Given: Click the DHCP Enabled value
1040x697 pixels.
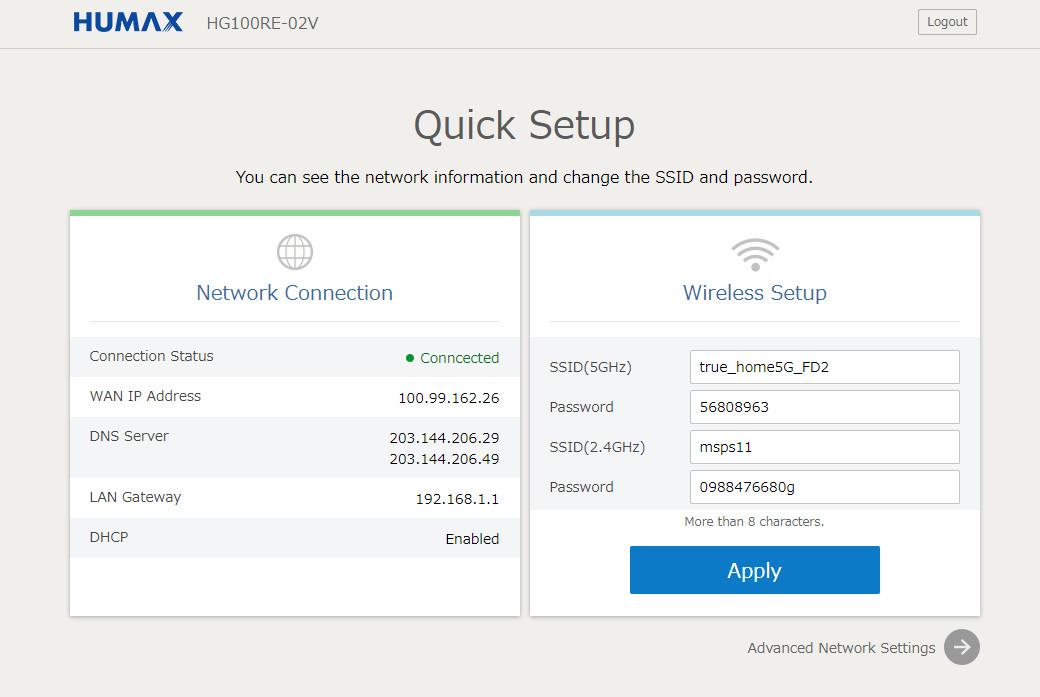Looking at the screenshot, I should pyautogui.click(x=472, y=539).
